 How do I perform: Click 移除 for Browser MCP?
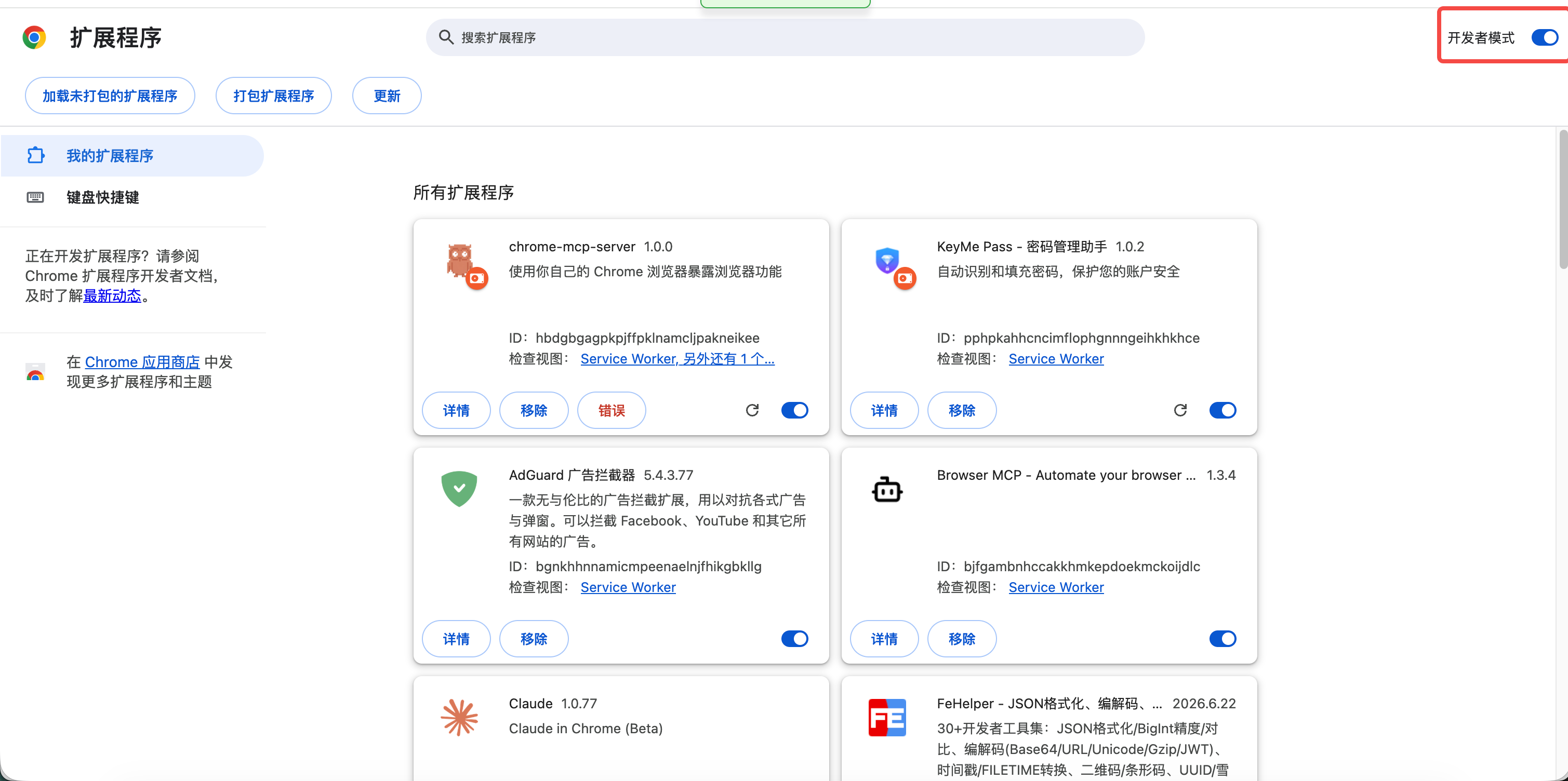tap(962, 639)
